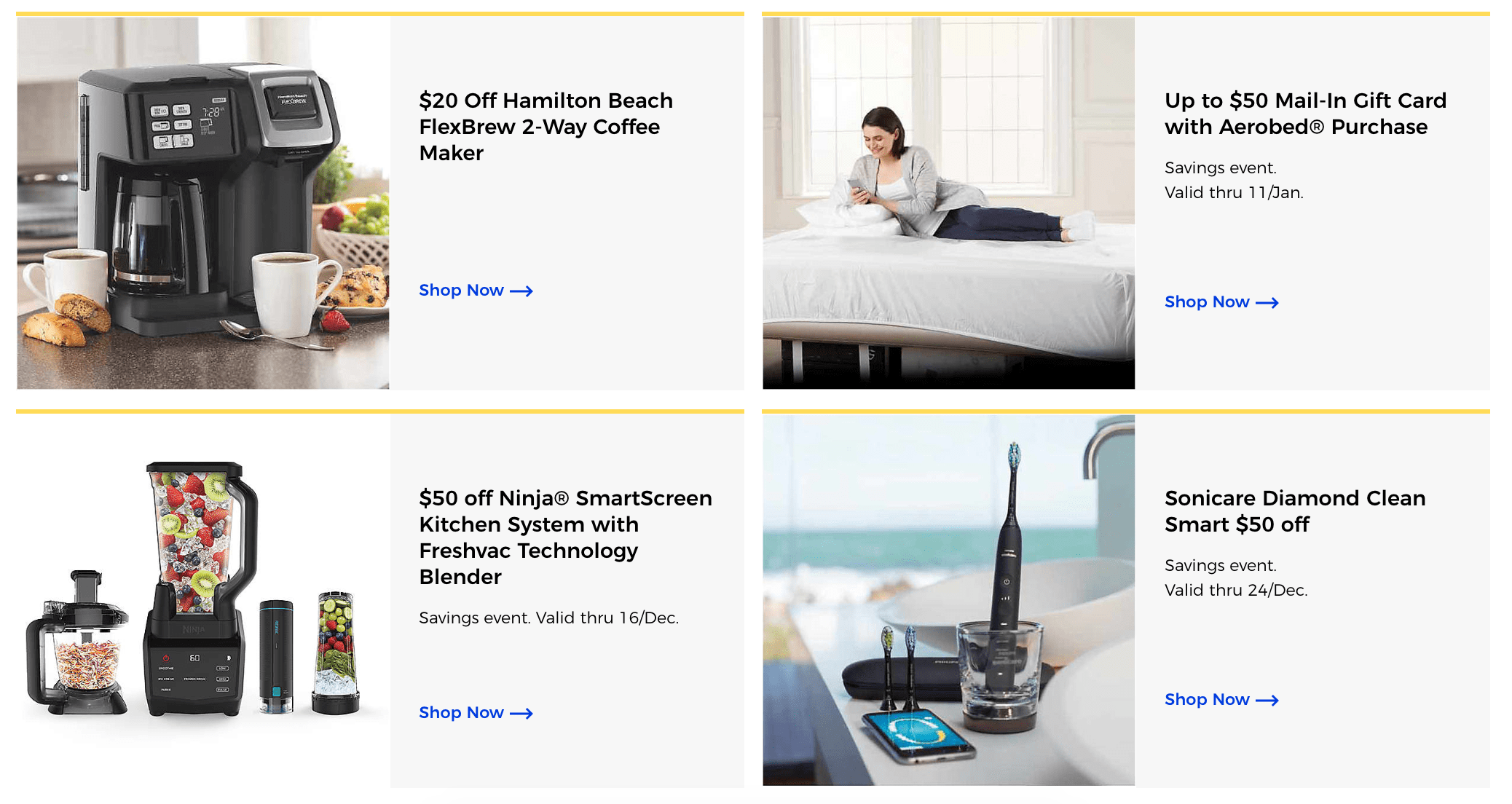Click the Savings event line under Aerobed headline
This screenshot has height=804, width=1512.
pyautogui.click(x=1220, y=168)
